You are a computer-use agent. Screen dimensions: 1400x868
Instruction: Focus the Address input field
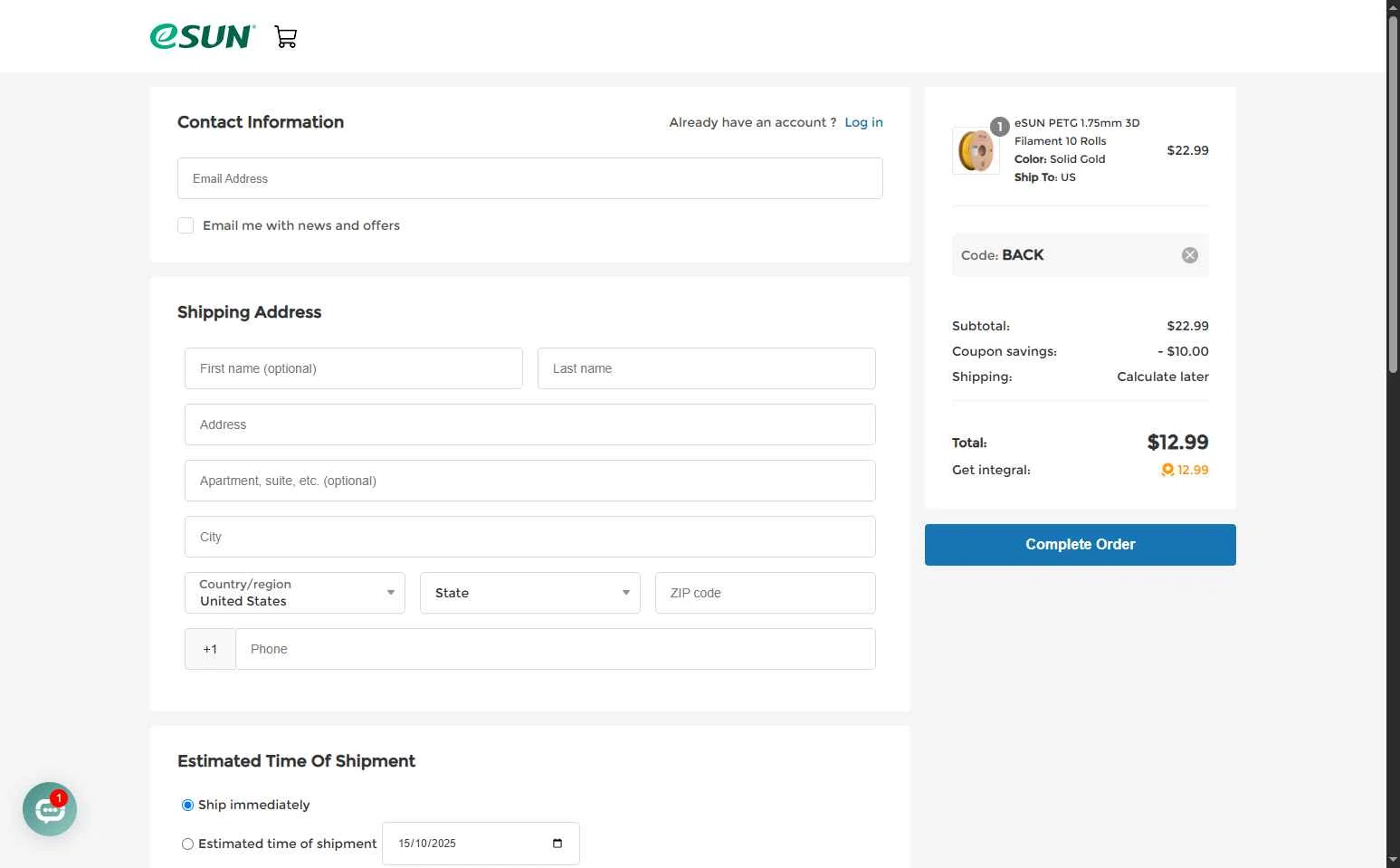(530, 424)
